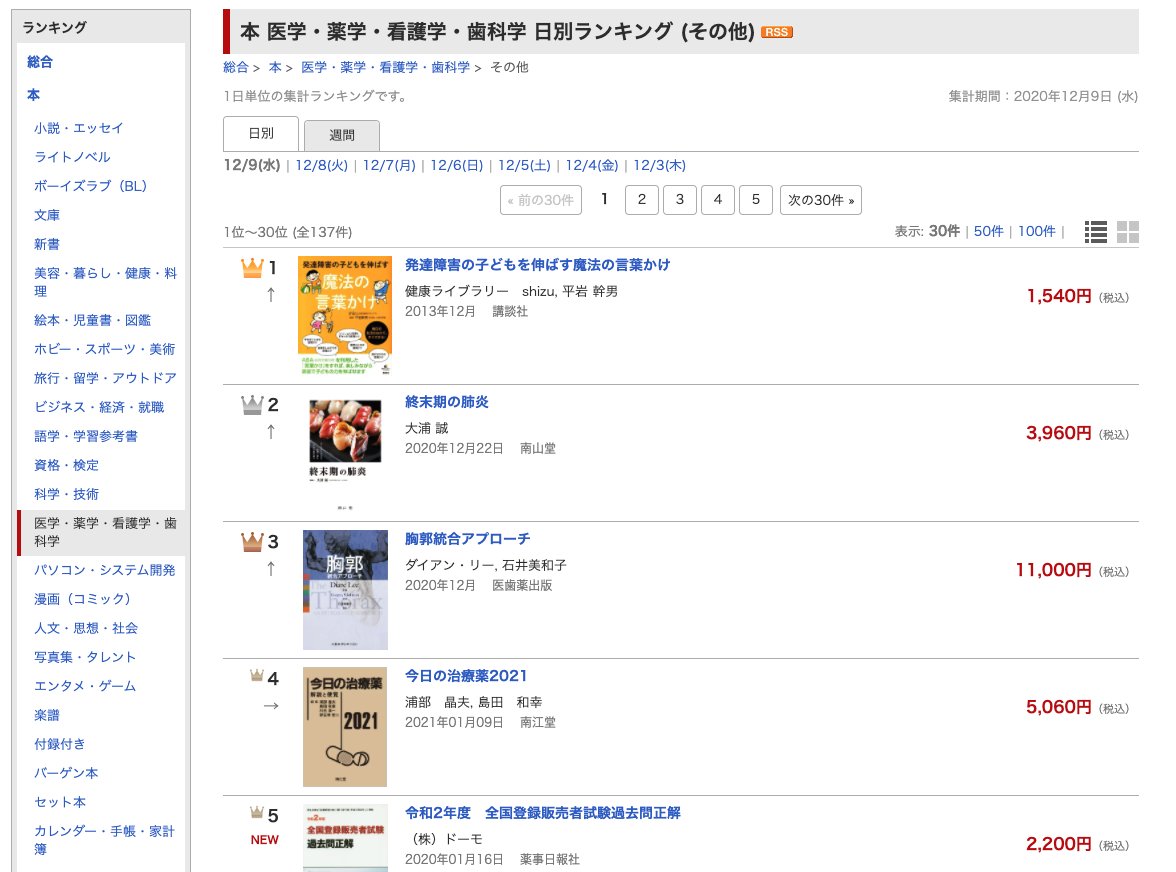This screenshot has width=1176, height=872.
Task: Click cover image of 胸郭統合アプローチ
Action: [345, 590]
